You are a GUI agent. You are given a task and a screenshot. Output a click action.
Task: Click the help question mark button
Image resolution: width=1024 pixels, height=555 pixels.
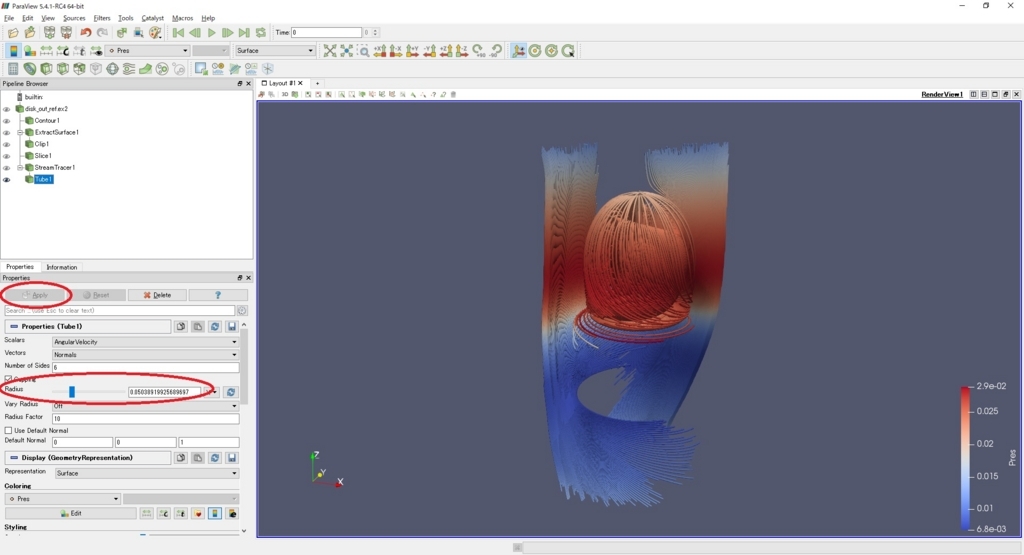(217, 295)
